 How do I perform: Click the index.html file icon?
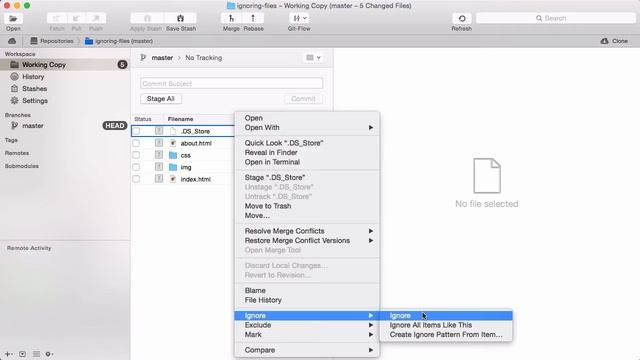click(173, 179)
